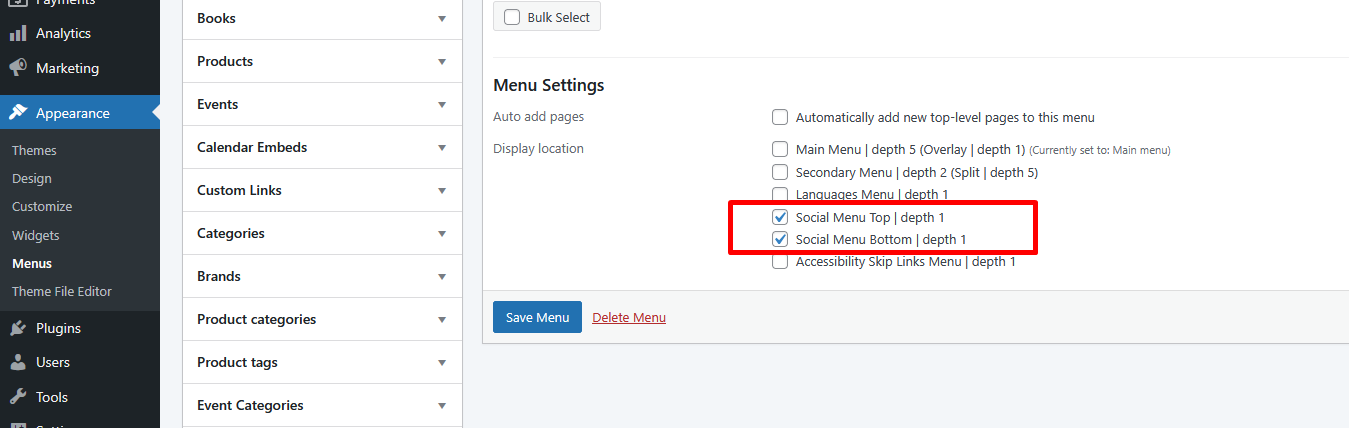Screen dimensions: 1349x428
Task: Click the Marketing megaphone icon
Action: pos(18,68)
